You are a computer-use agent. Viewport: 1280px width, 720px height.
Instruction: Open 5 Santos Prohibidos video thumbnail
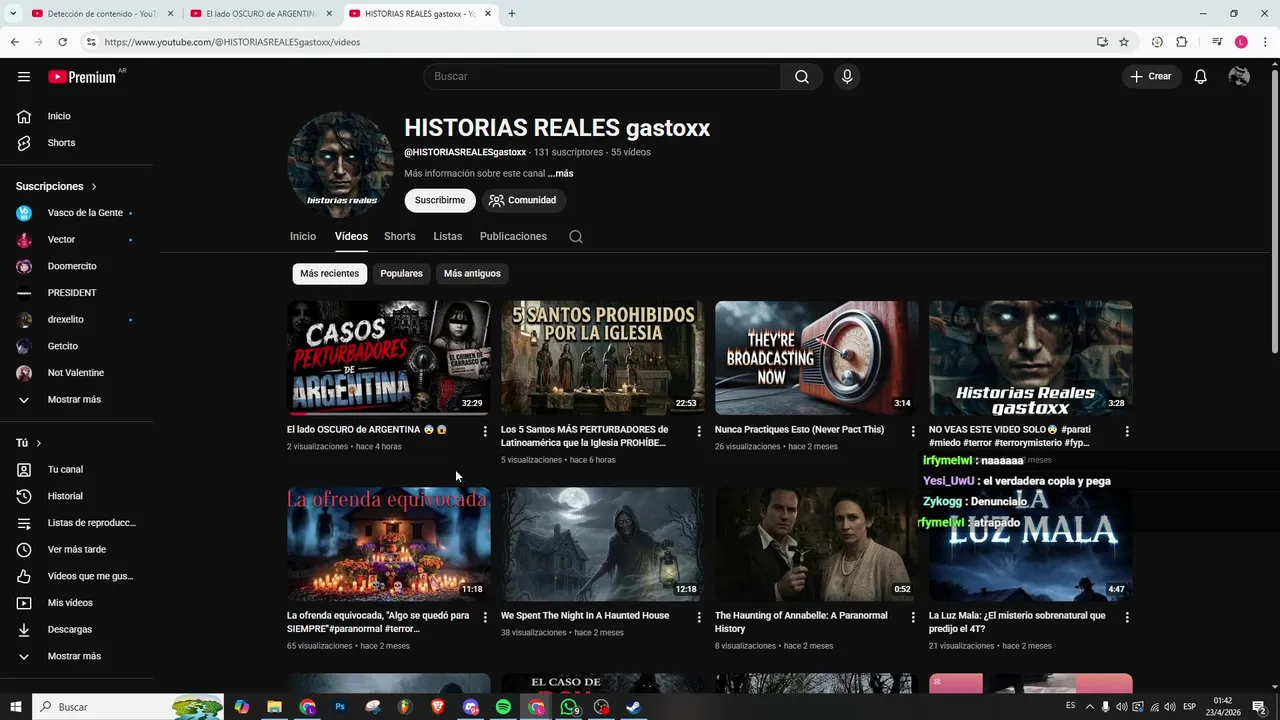click(x=602, y=358)
